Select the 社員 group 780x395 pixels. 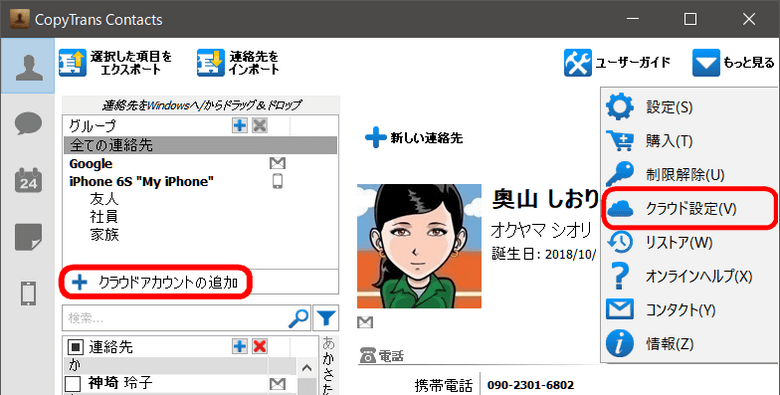104,217
